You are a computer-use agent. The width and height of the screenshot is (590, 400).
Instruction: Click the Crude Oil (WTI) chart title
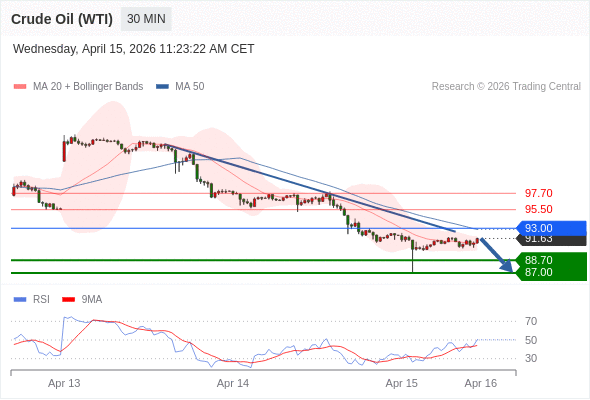(x=62, y=19)
